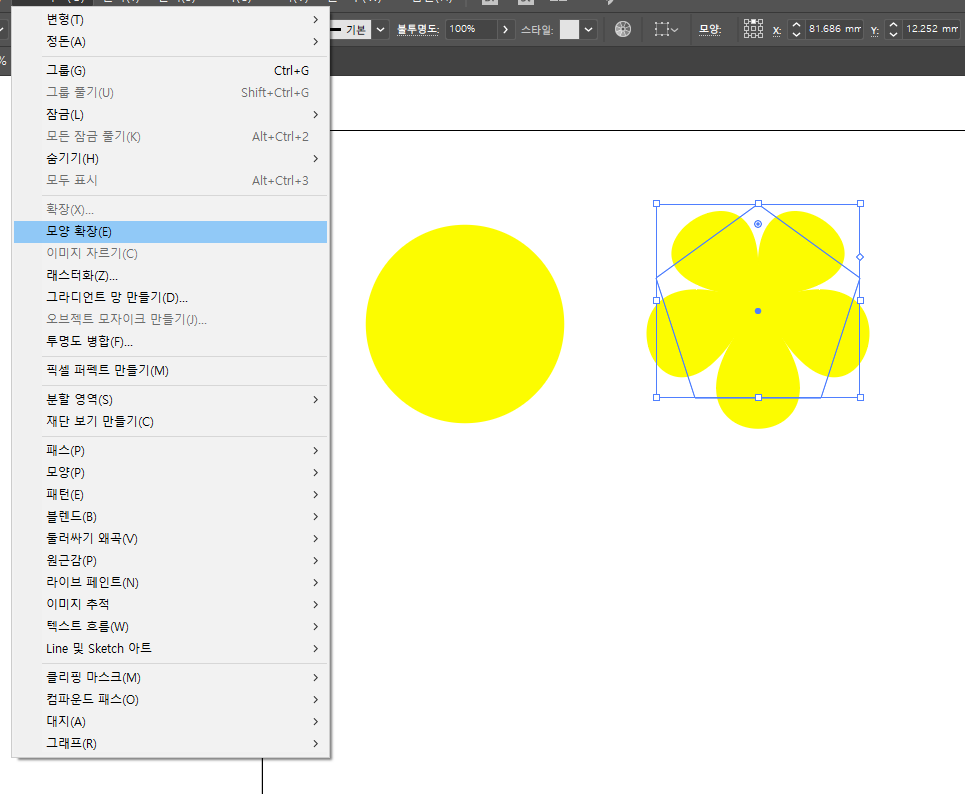
Task: Click the Recolor Artwork color wheel icon
Action: tap(623, 29)
